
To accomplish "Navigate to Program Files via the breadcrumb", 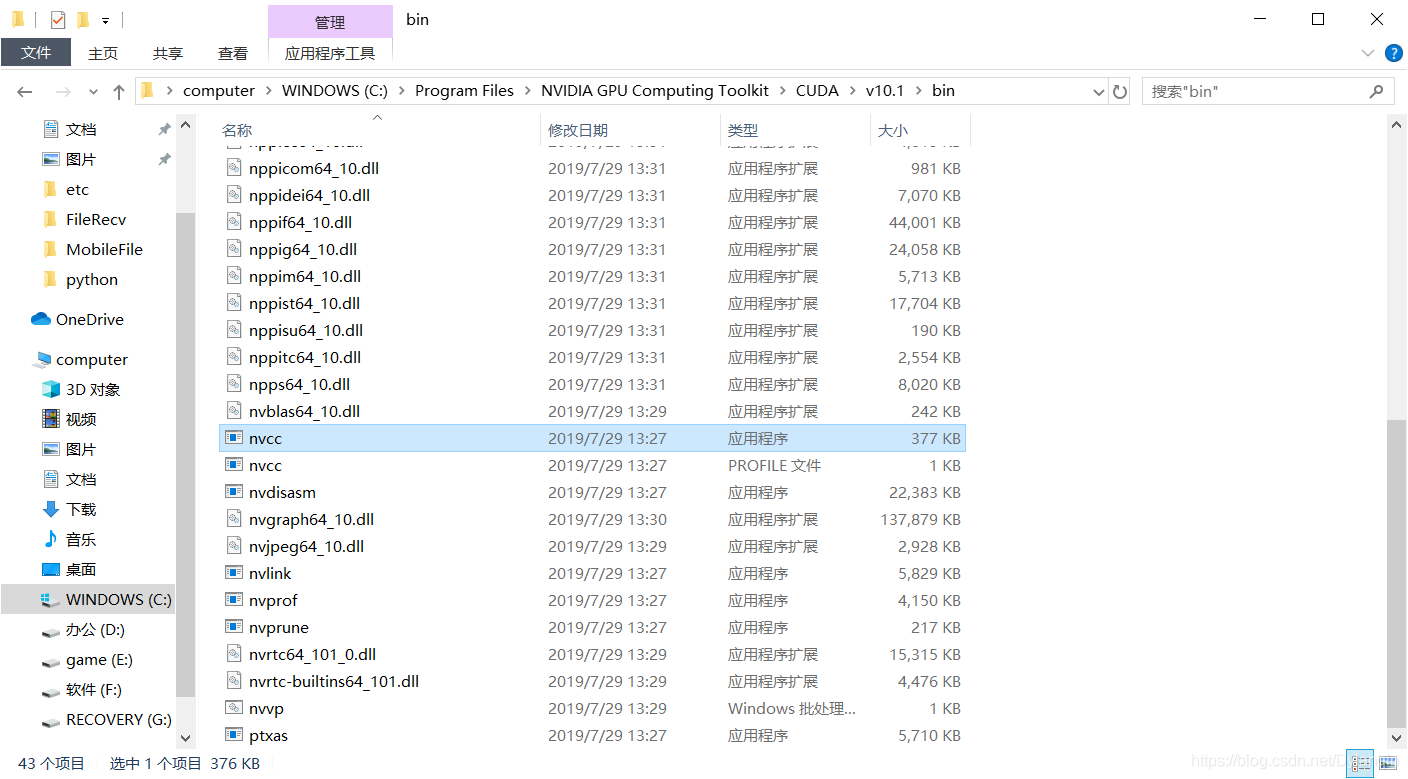I will tap(464, 91).
